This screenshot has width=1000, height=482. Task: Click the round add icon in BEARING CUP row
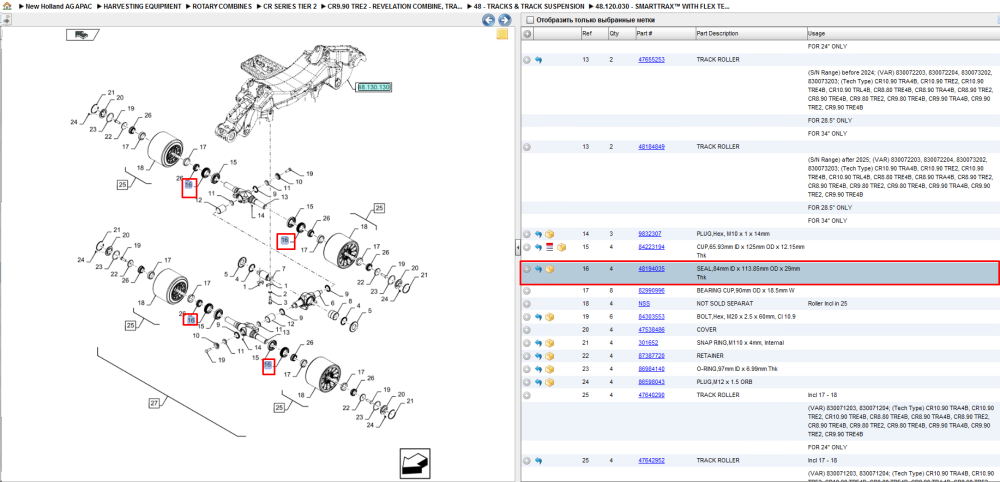tap(527, 291)
